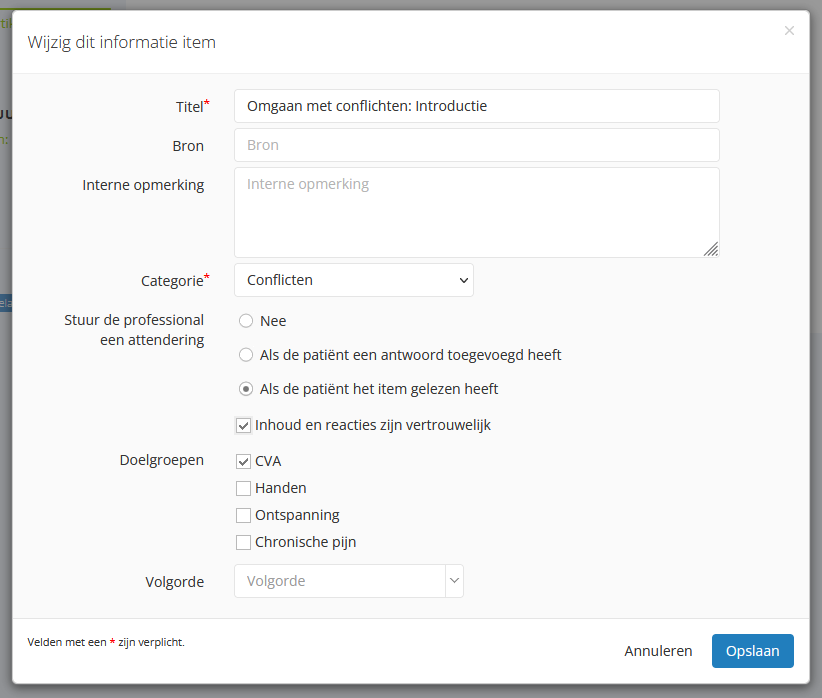
Task: Focus the Interne opmerking text area
Action: point(476,212)
